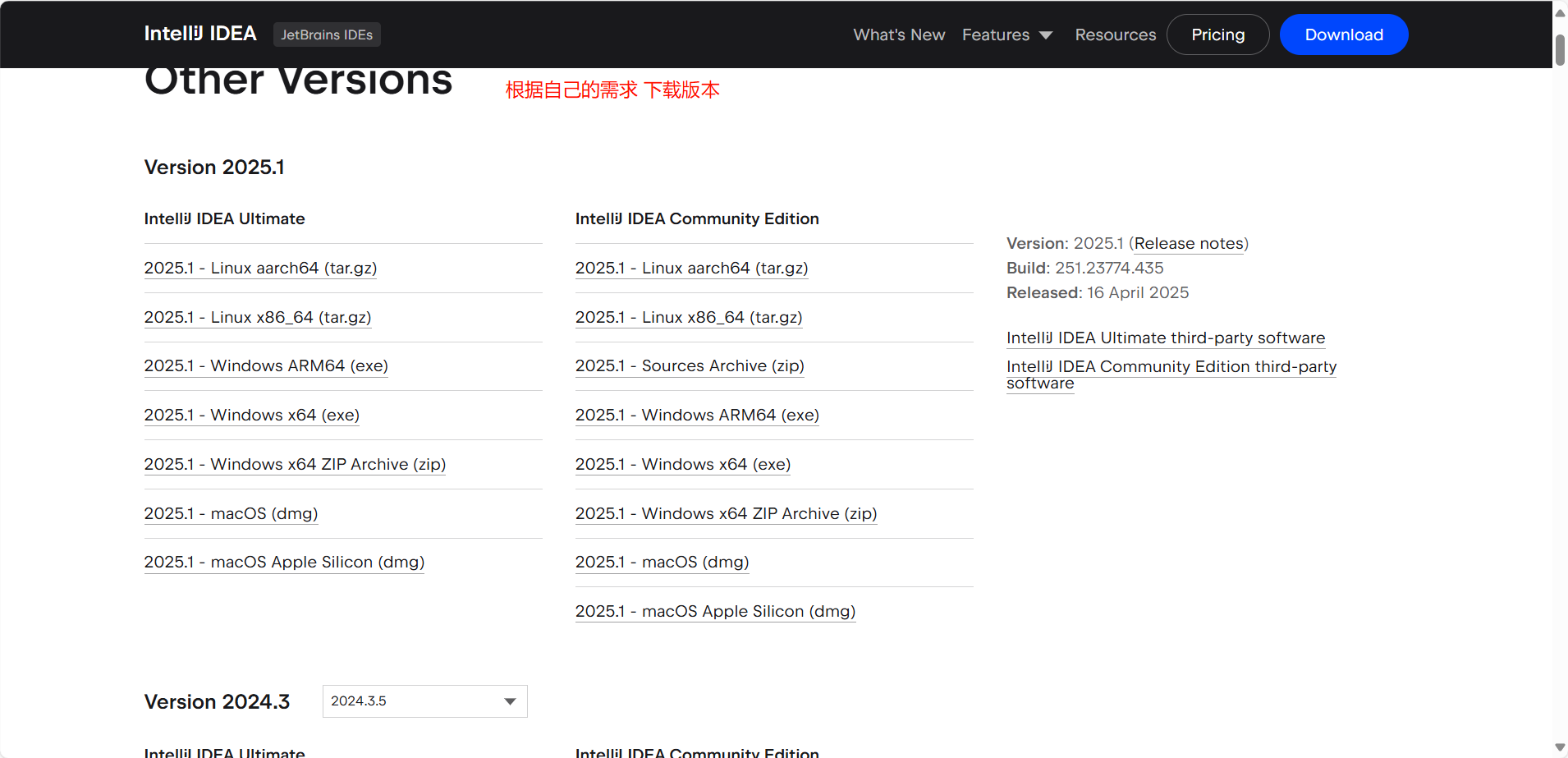Download Ultimate 2025.1 Windows x64 exe
This screenshot has height=758, width=1568.
point(252,415)
